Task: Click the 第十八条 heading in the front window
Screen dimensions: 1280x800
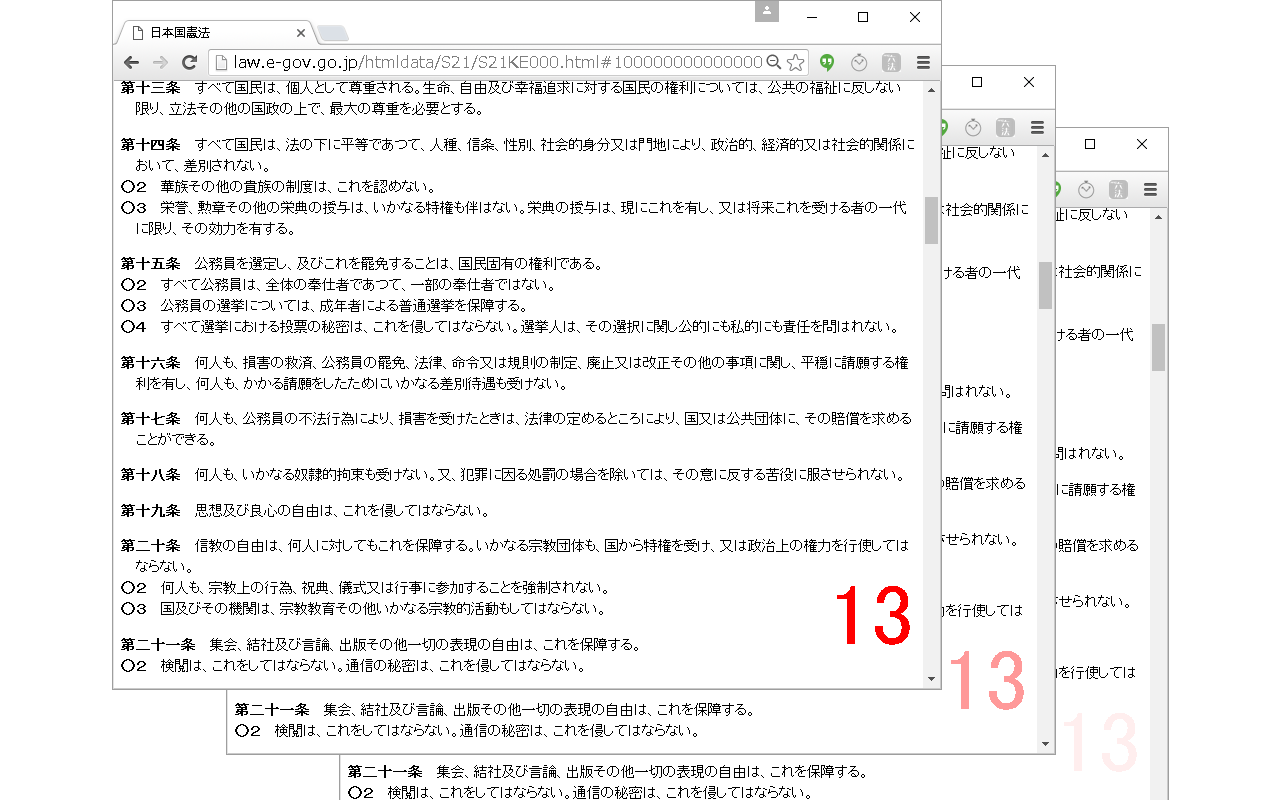Action: pos(151,475)
